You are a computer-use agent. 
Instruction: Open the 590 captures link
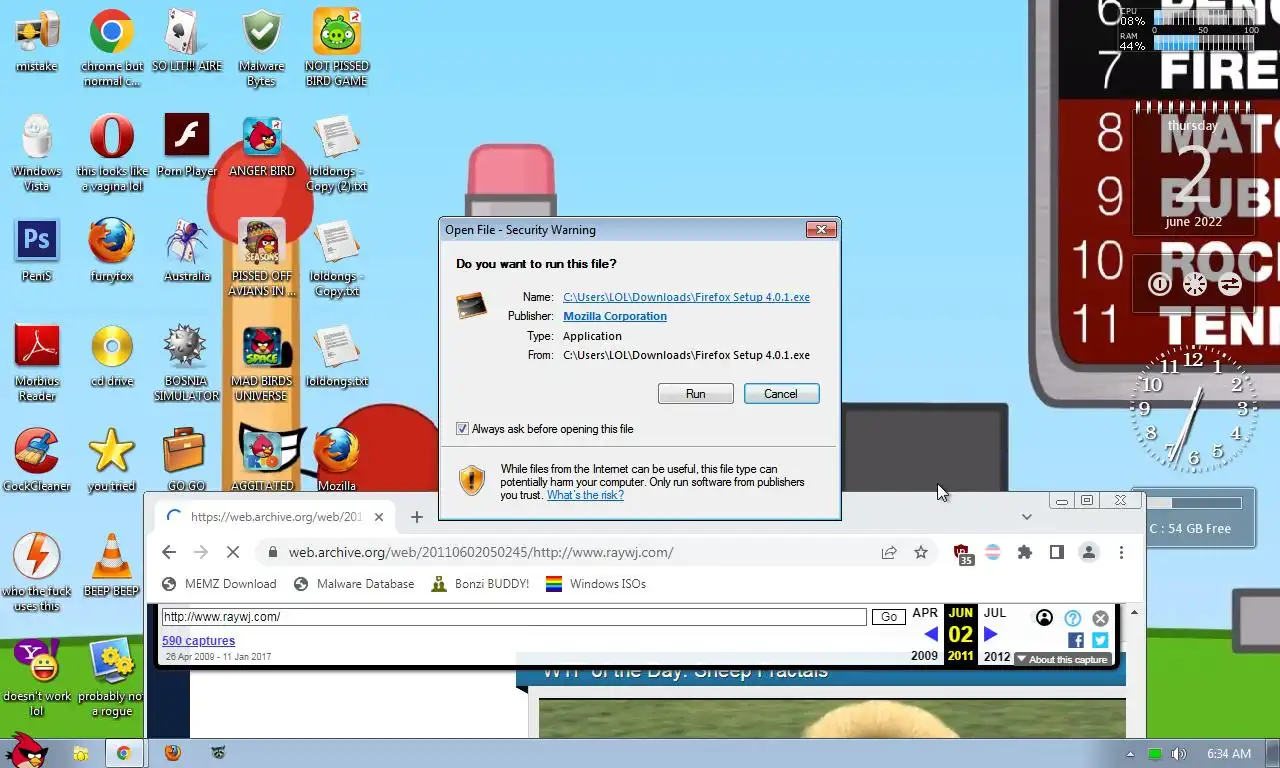(198, 641)
